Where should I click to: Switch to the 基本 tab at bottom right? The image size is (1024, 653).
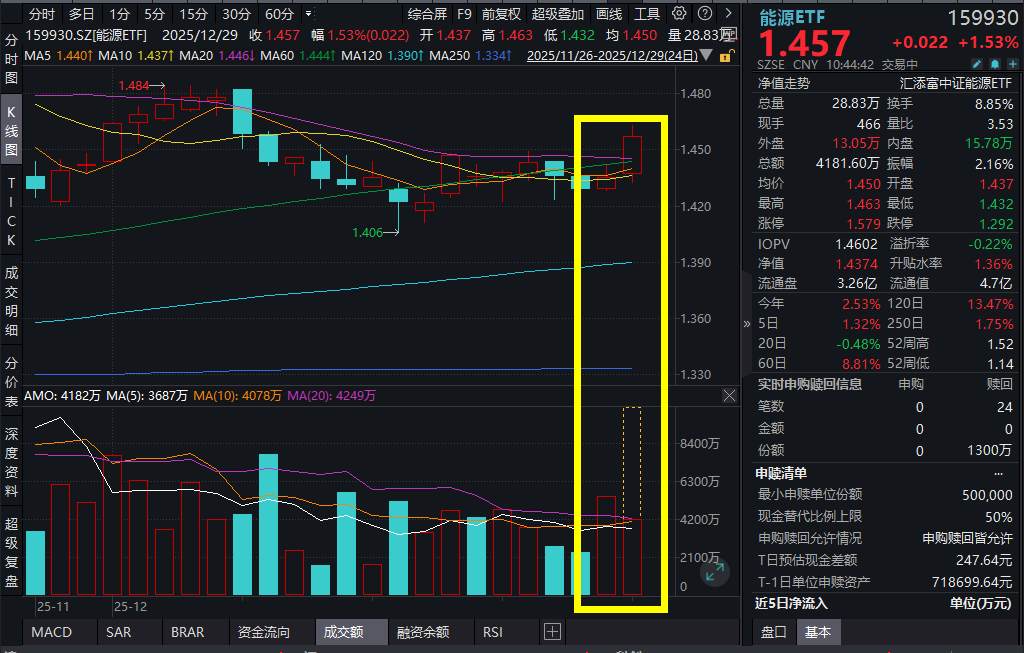(817, 631)
